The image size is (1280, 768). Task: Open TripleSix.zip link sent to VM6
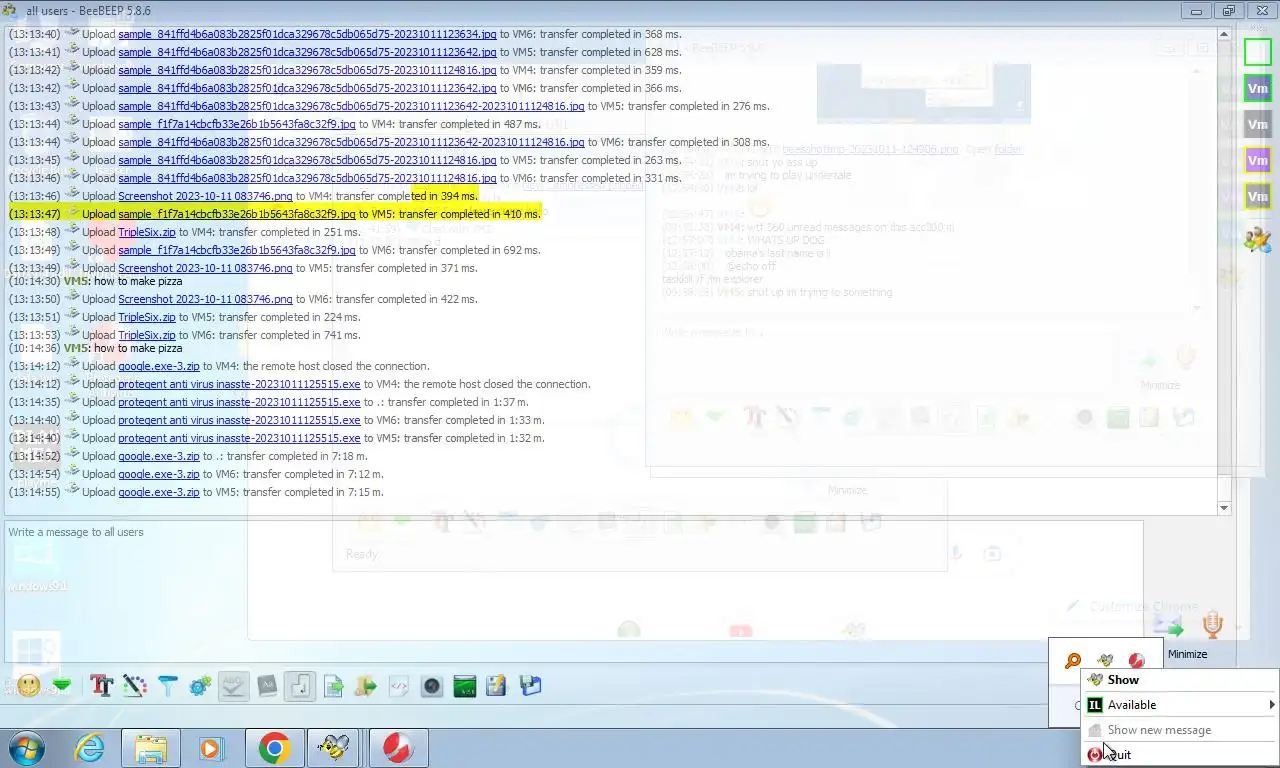pos(147,335)
